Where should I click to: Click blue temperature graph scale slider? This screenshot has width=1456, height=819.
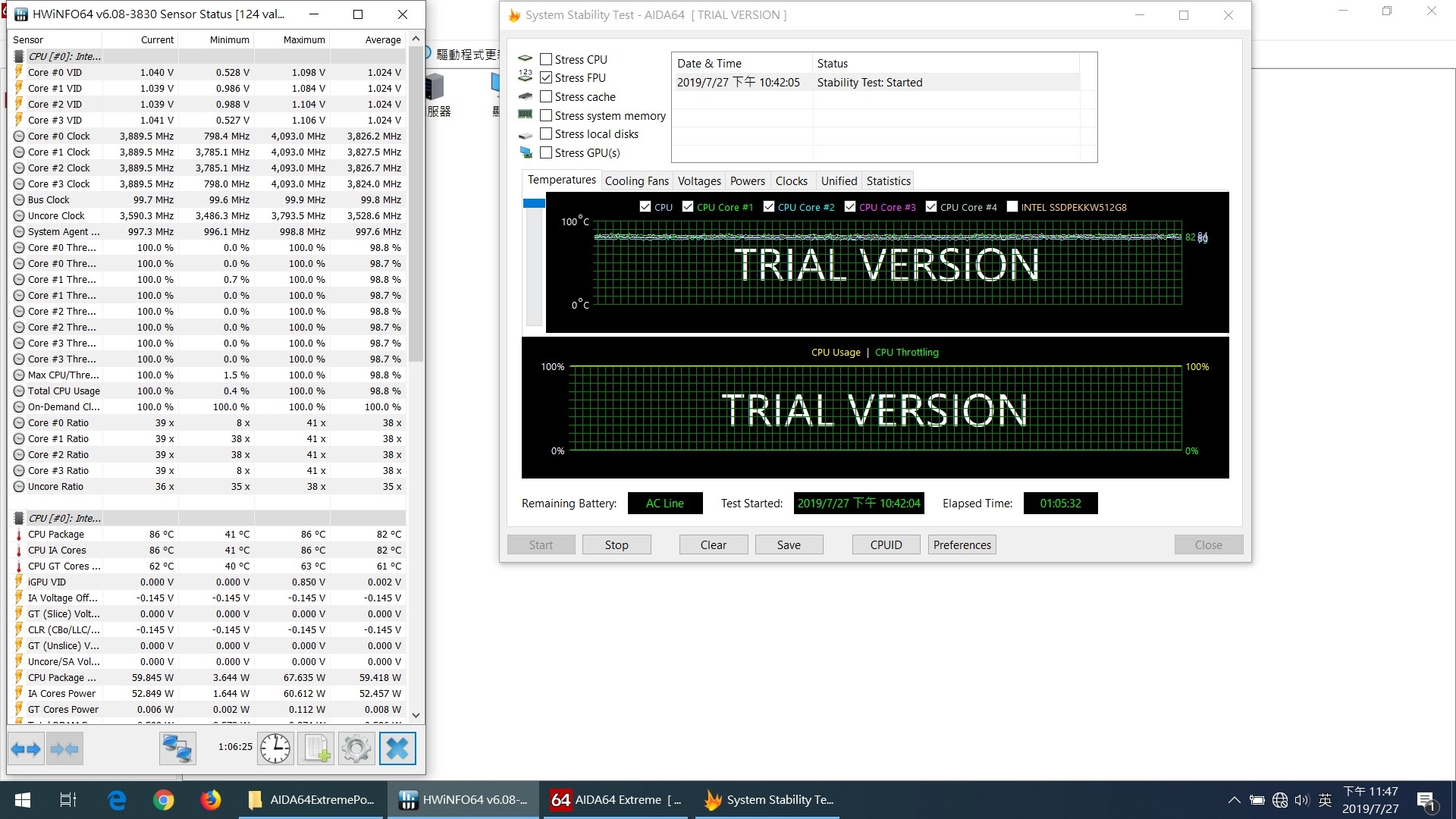click(534, 203)
